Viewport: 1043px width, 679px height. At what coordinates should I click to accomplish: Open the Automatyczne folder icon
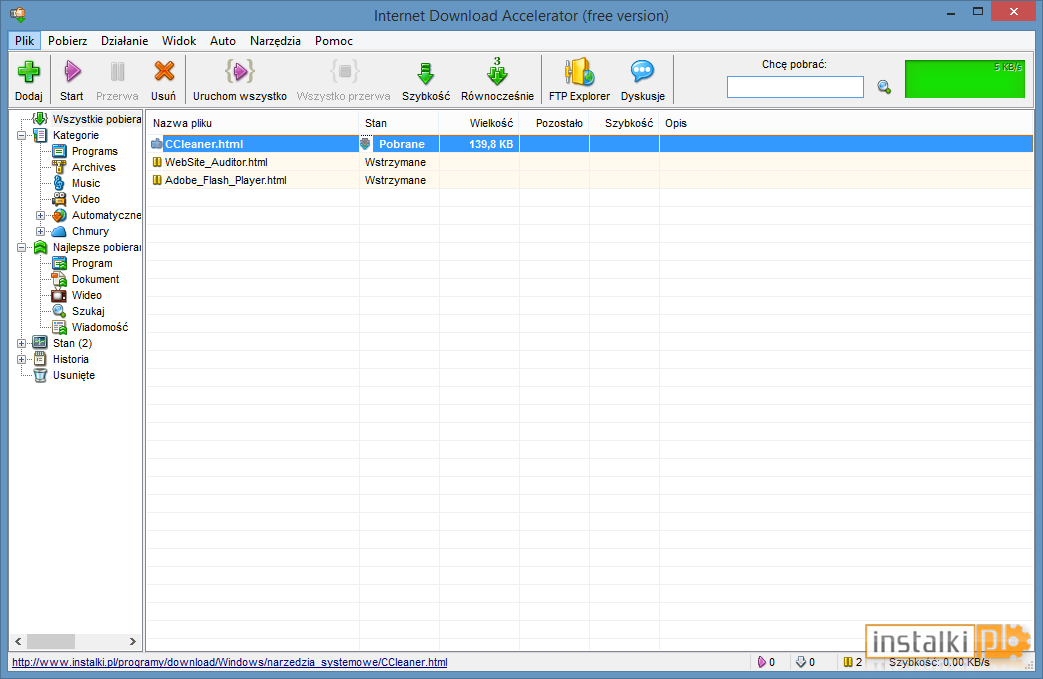point(59,215)
